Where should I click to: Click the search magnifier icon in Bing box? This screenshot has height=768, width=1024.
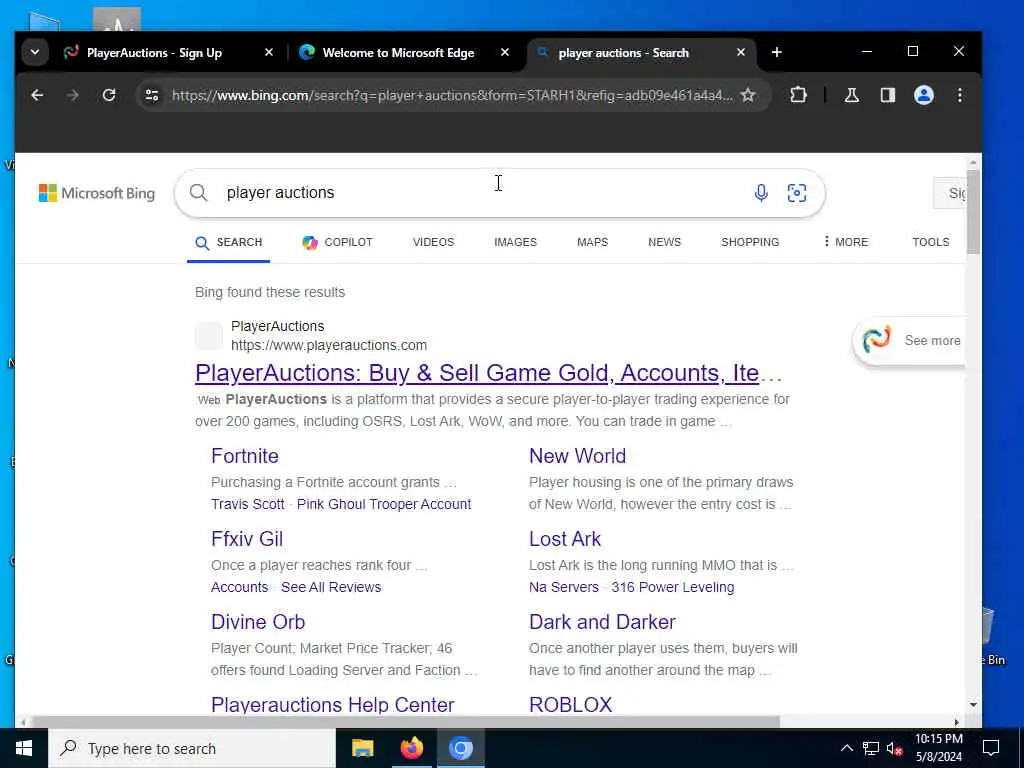tap(199, 193)
